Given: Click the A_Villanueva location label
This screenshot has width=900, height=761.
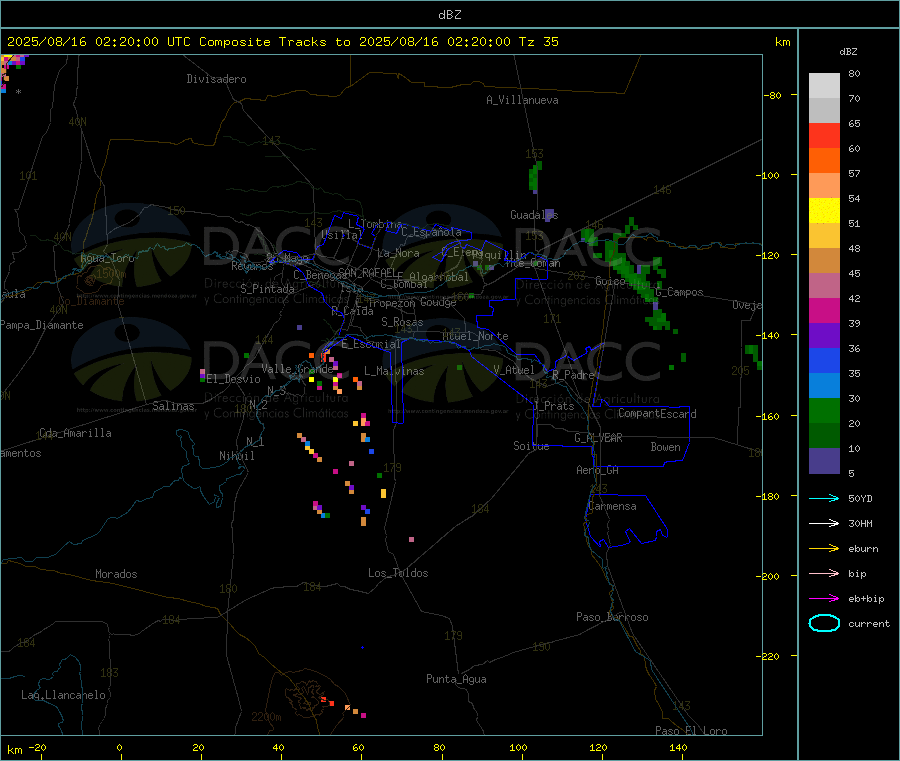Looking at the screenshot, I should coord(522,100).
